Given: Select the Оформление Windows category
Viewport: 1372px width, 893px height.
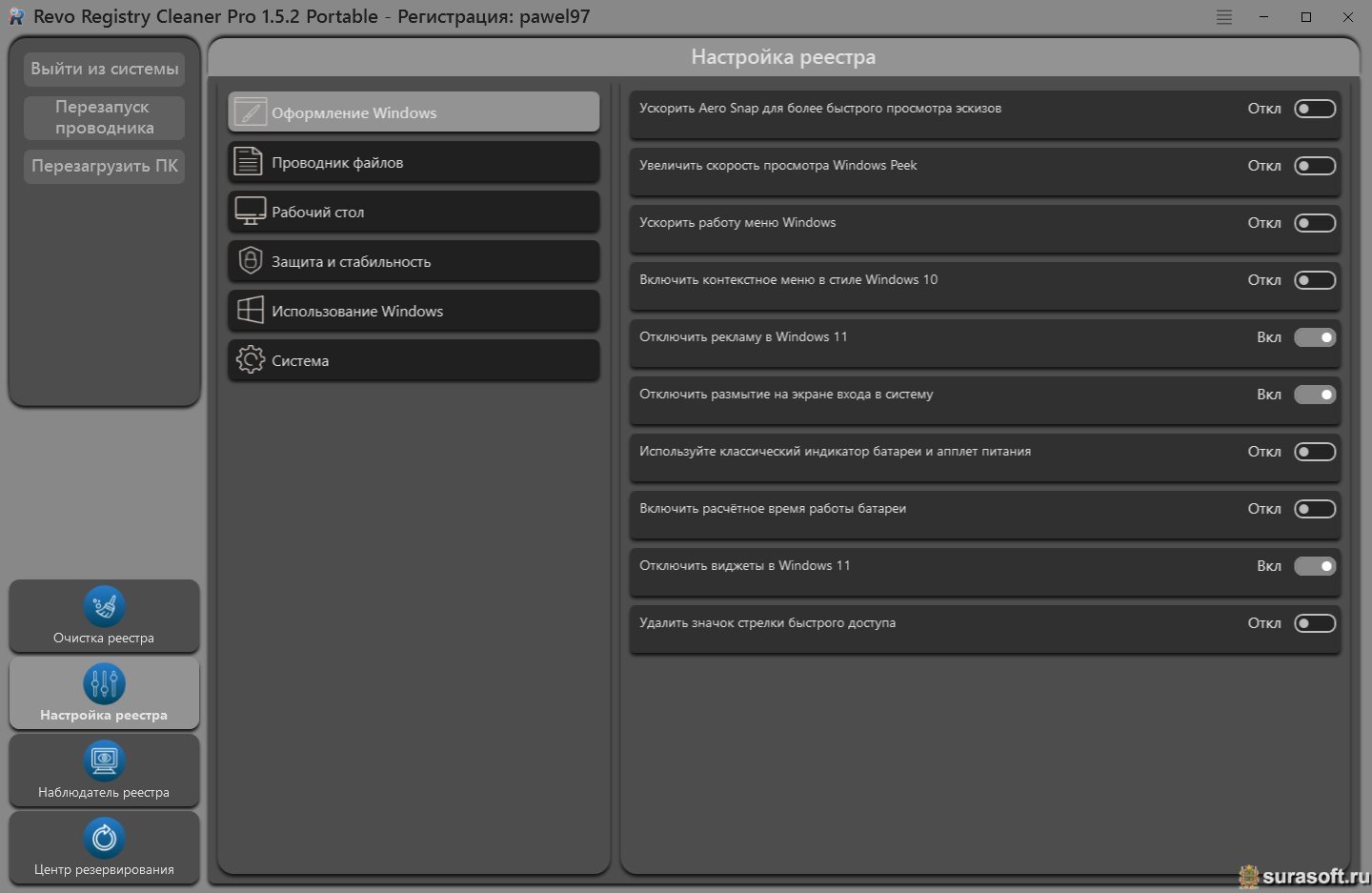Looking at the screenshot, I should coord(414,112).
